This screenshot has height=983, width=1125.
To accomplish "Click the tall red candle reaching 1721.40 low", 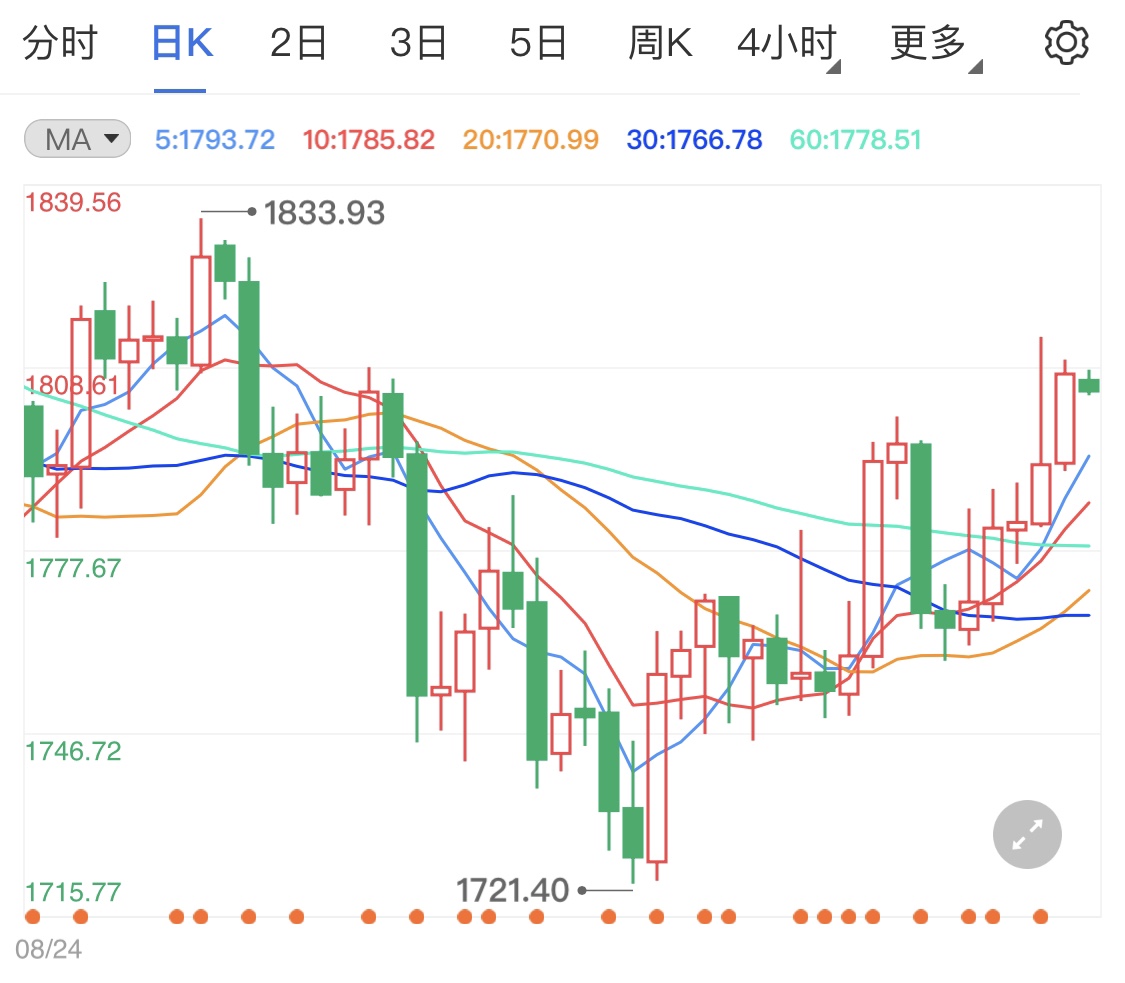I will click(x=656, y=767).
